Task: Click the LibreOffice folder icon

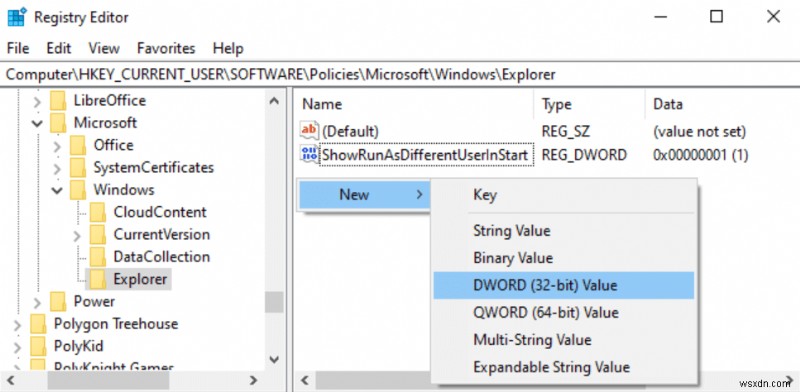Action: pyautogui.click(x=58, y=101)
